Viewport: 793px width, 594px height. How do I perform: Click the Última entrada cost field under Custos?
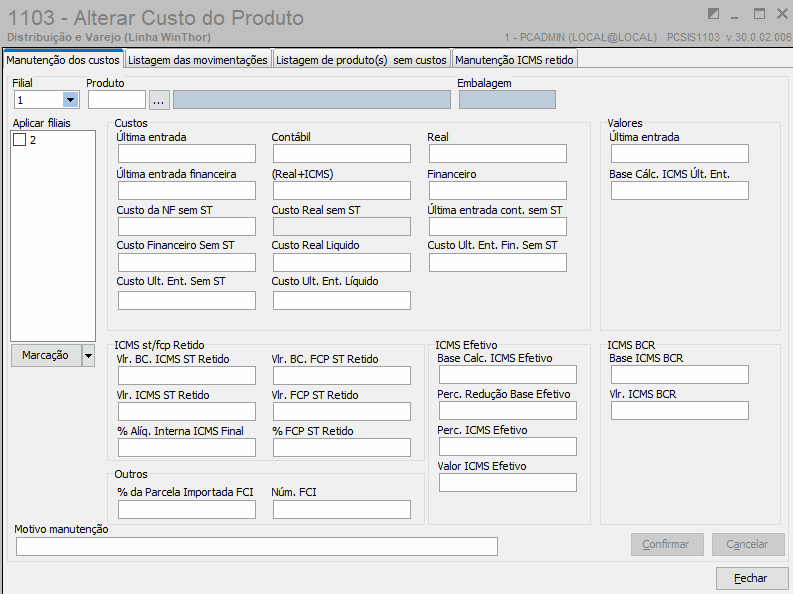tap(187, 154)
